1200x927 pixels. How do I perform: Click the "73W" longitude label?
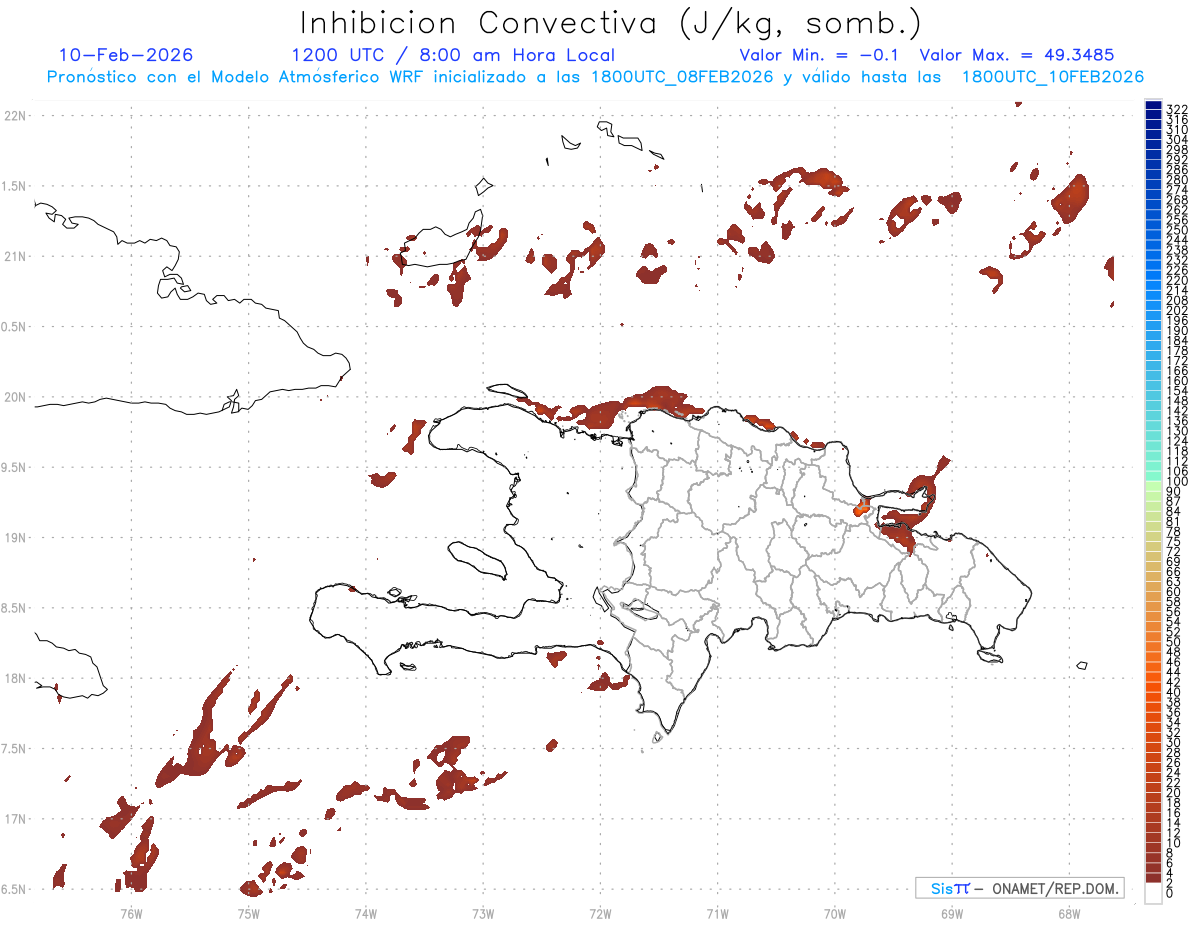483,913
